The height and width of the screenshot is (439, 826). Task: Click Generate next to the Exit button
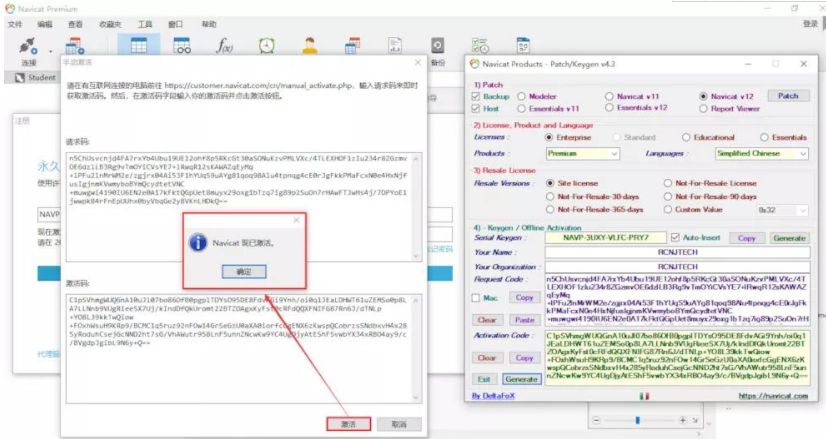pos(521,379)
